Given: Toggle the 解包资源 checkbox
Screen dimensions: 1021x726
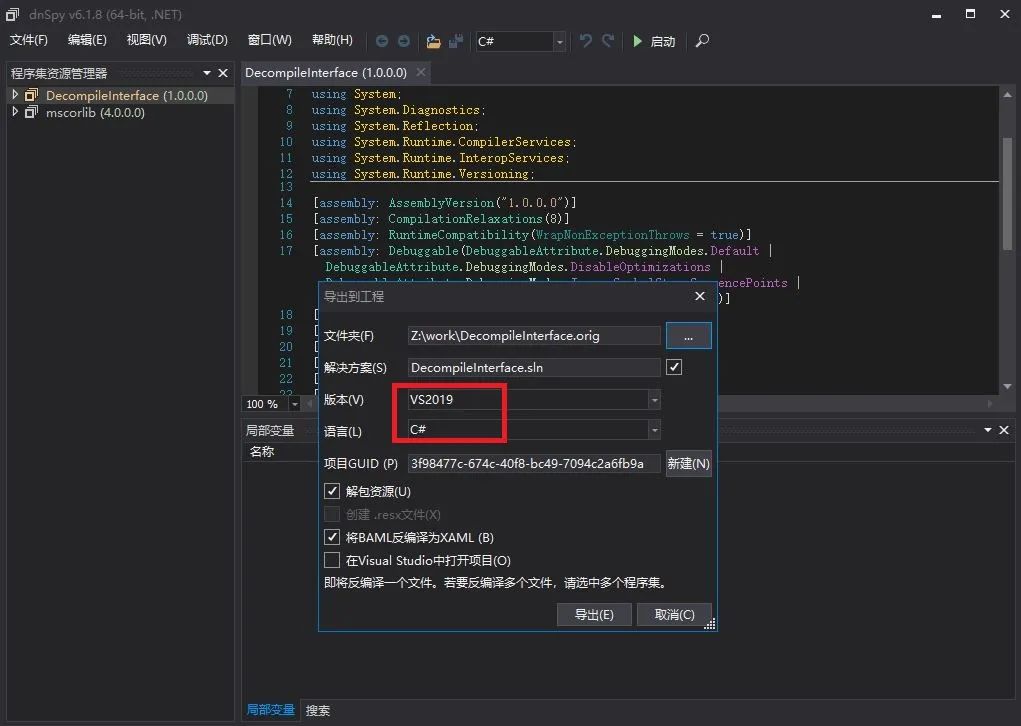Looking at the screenshot, I should click(x=332, y=491).
